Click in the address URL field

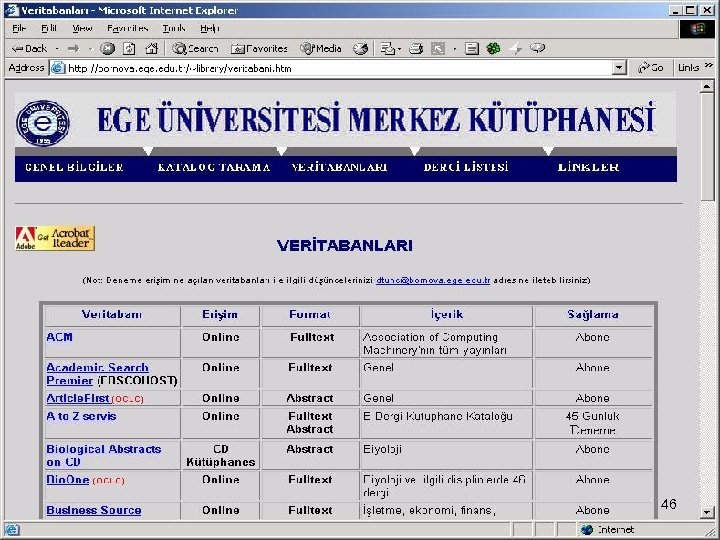click(x=338, y=68)
